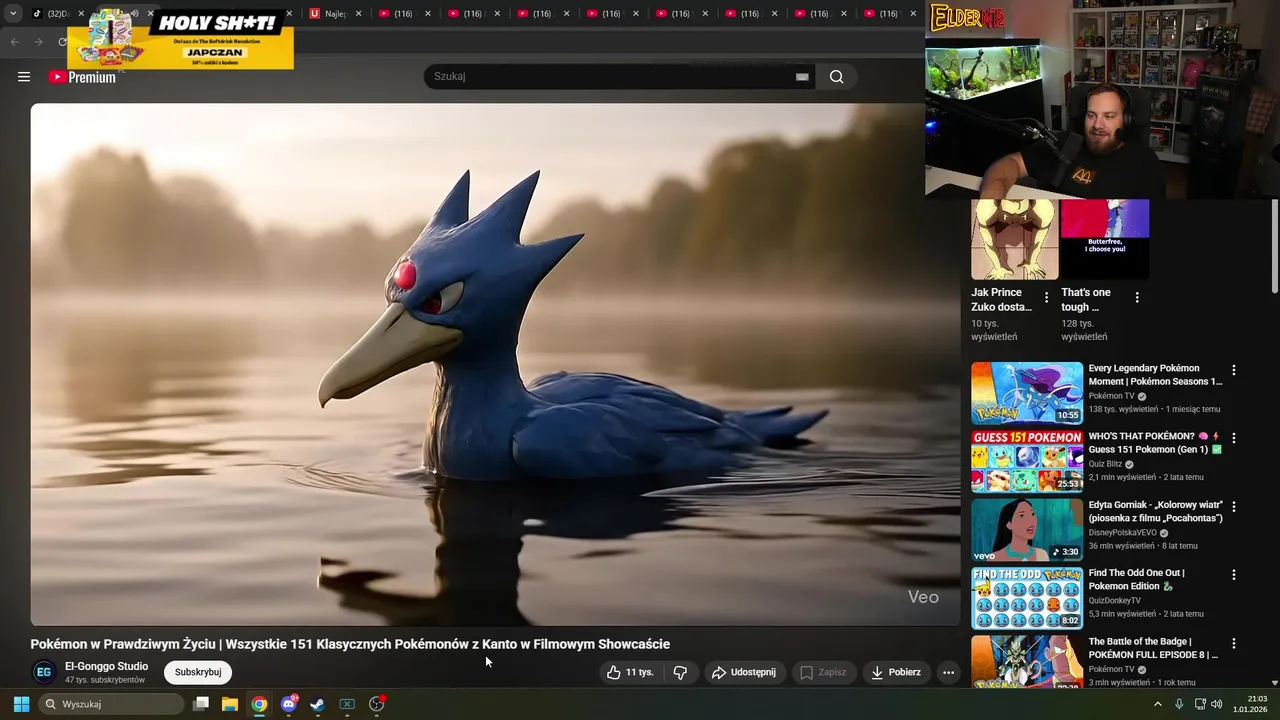This screenshot has height=720, width=1280.
Task: Subscribe with the Subskrybuj button
Action: click(198, 672)
